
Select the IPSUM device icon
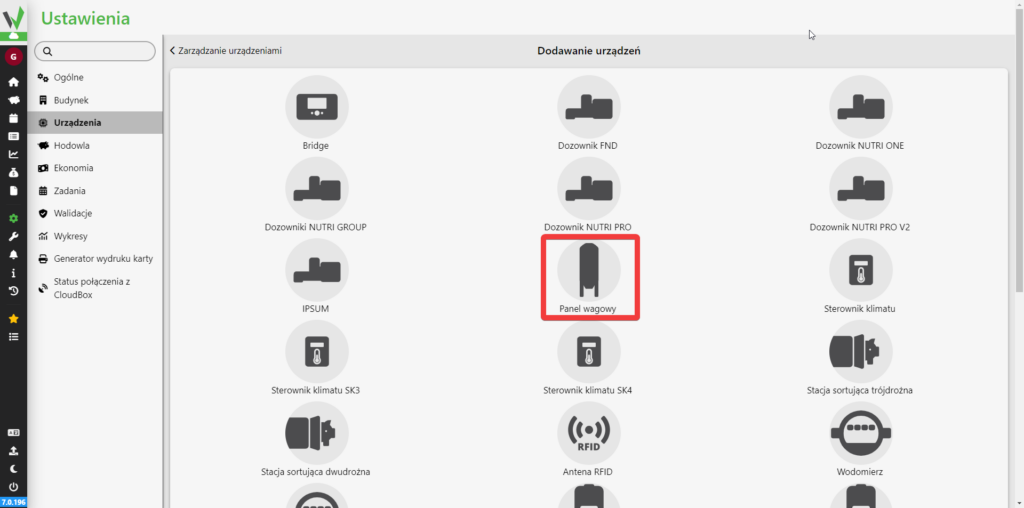[316, 271]
